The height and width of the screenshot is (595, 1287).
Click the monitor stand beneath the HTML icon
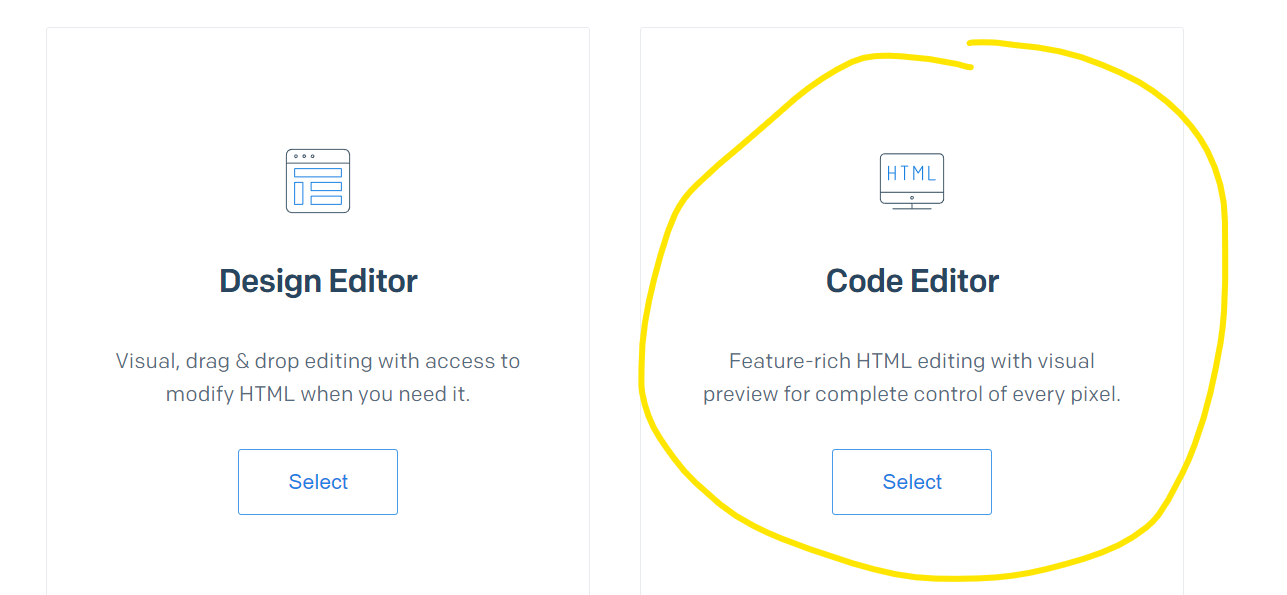point(912,206)
